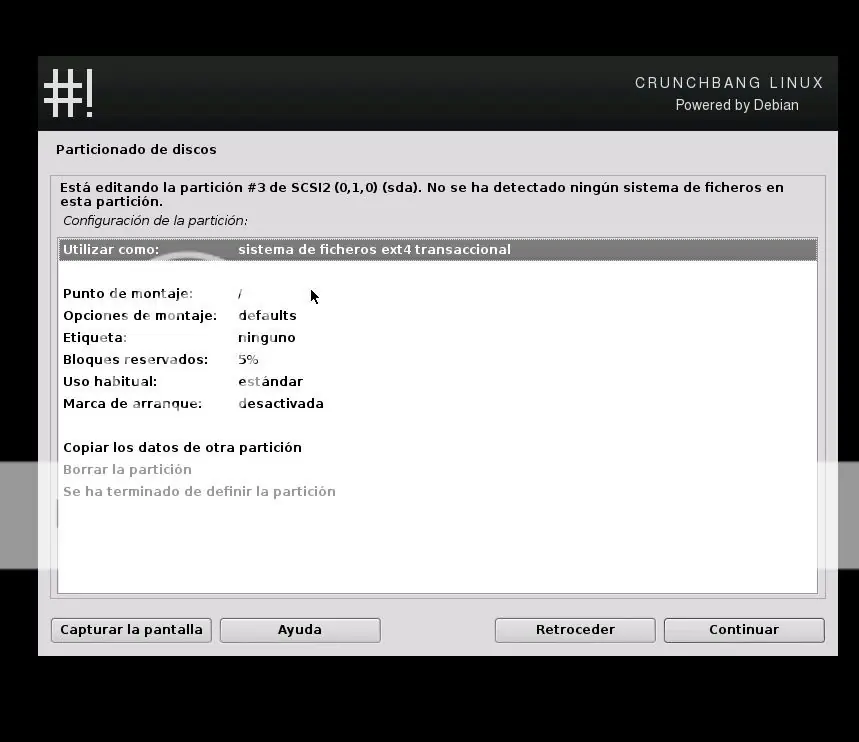Click the 'Configuración de la partición:' label
The height and width of the screenshot is (742, 859).
tap(155, 220)
